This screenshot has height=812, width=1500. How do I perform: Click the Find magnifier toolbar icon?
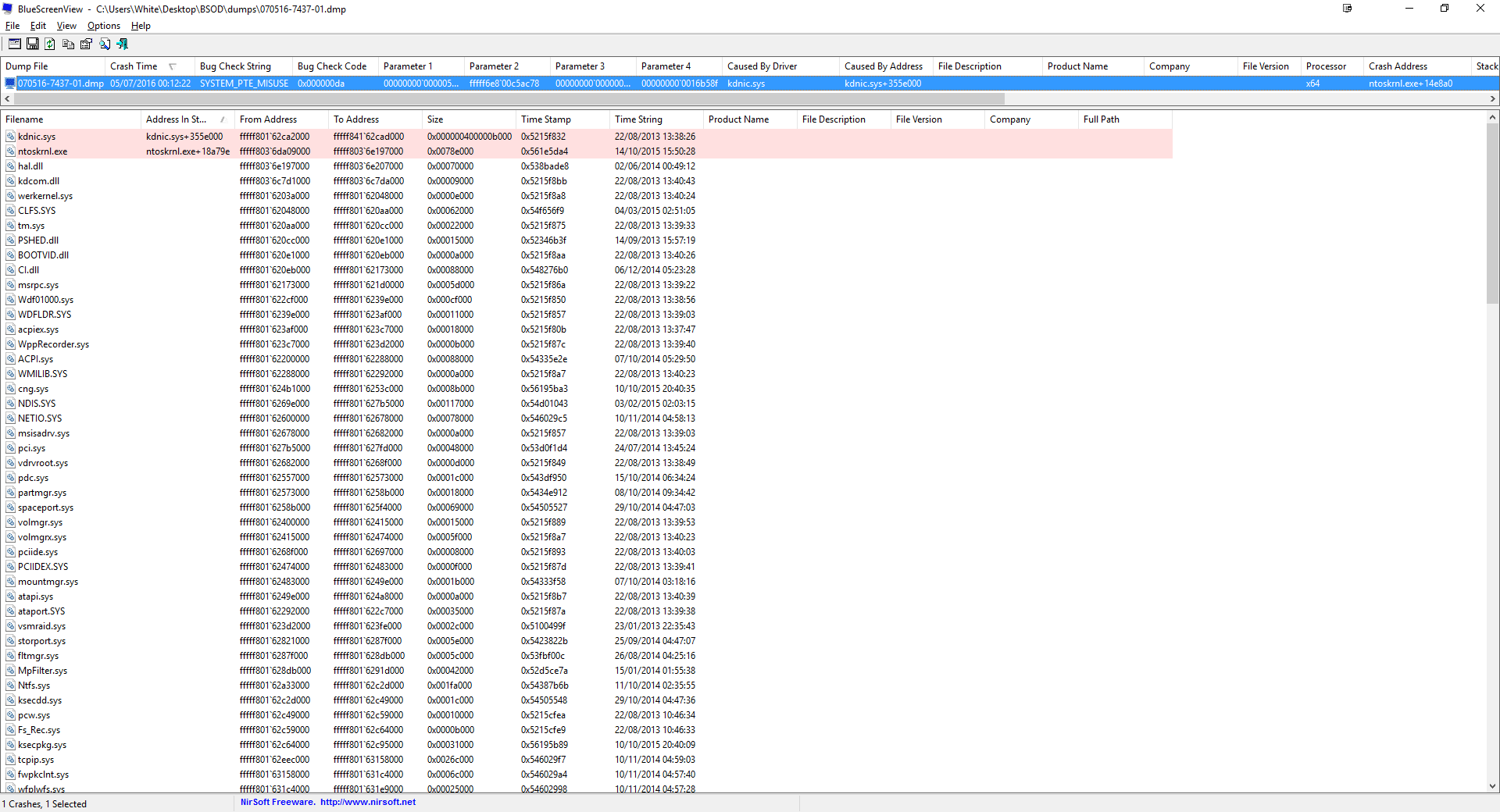click(x=105, y=45)
